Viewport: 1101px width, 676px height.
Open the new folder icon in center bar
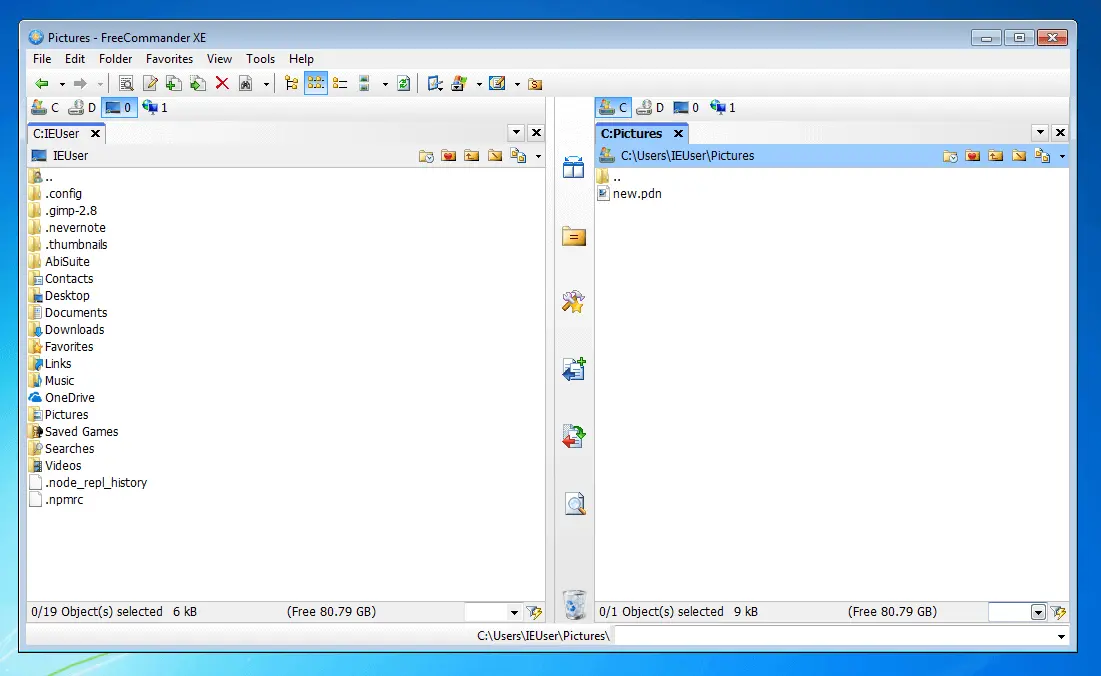pyautogui.click(x=573, y=237)
